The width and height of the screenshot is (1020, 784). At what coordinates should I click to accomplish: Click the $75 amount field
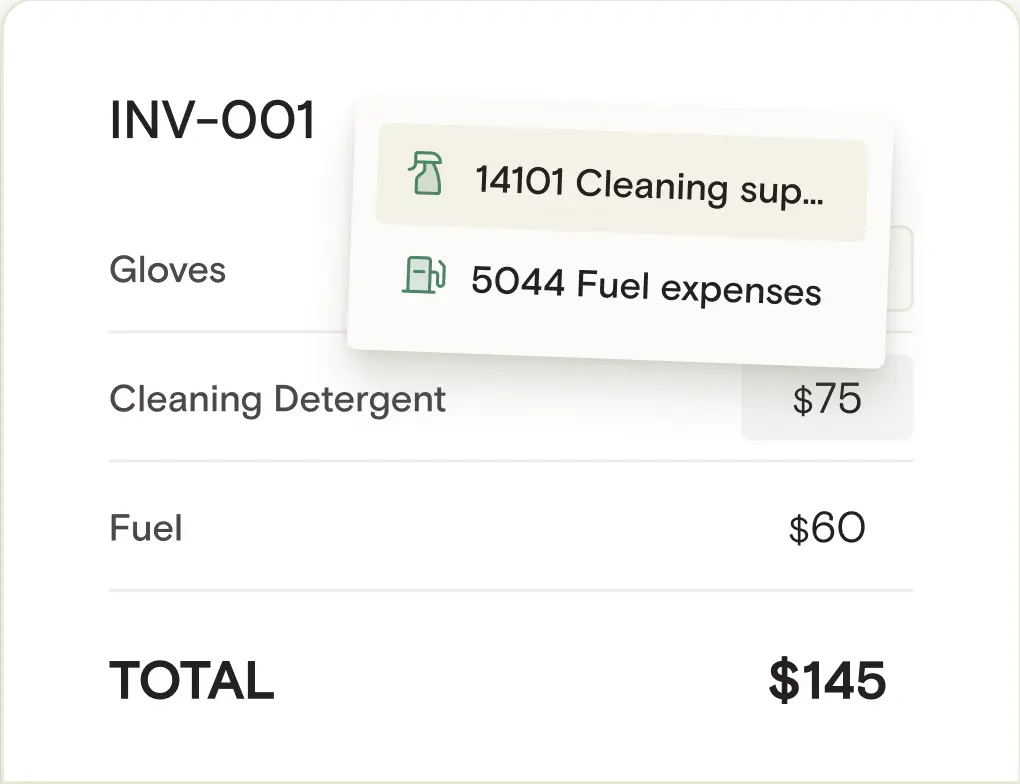[x=827, y=398]
